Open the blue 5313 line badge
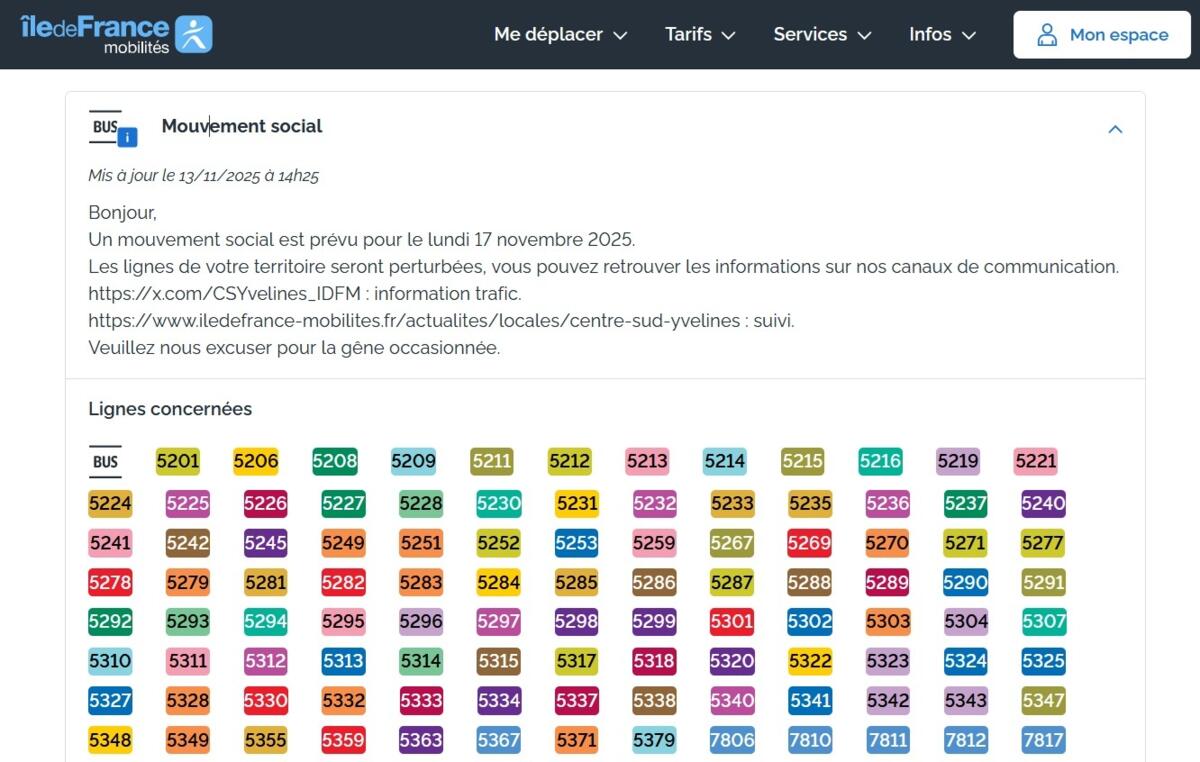The image size is (1200, 762). 343,661
